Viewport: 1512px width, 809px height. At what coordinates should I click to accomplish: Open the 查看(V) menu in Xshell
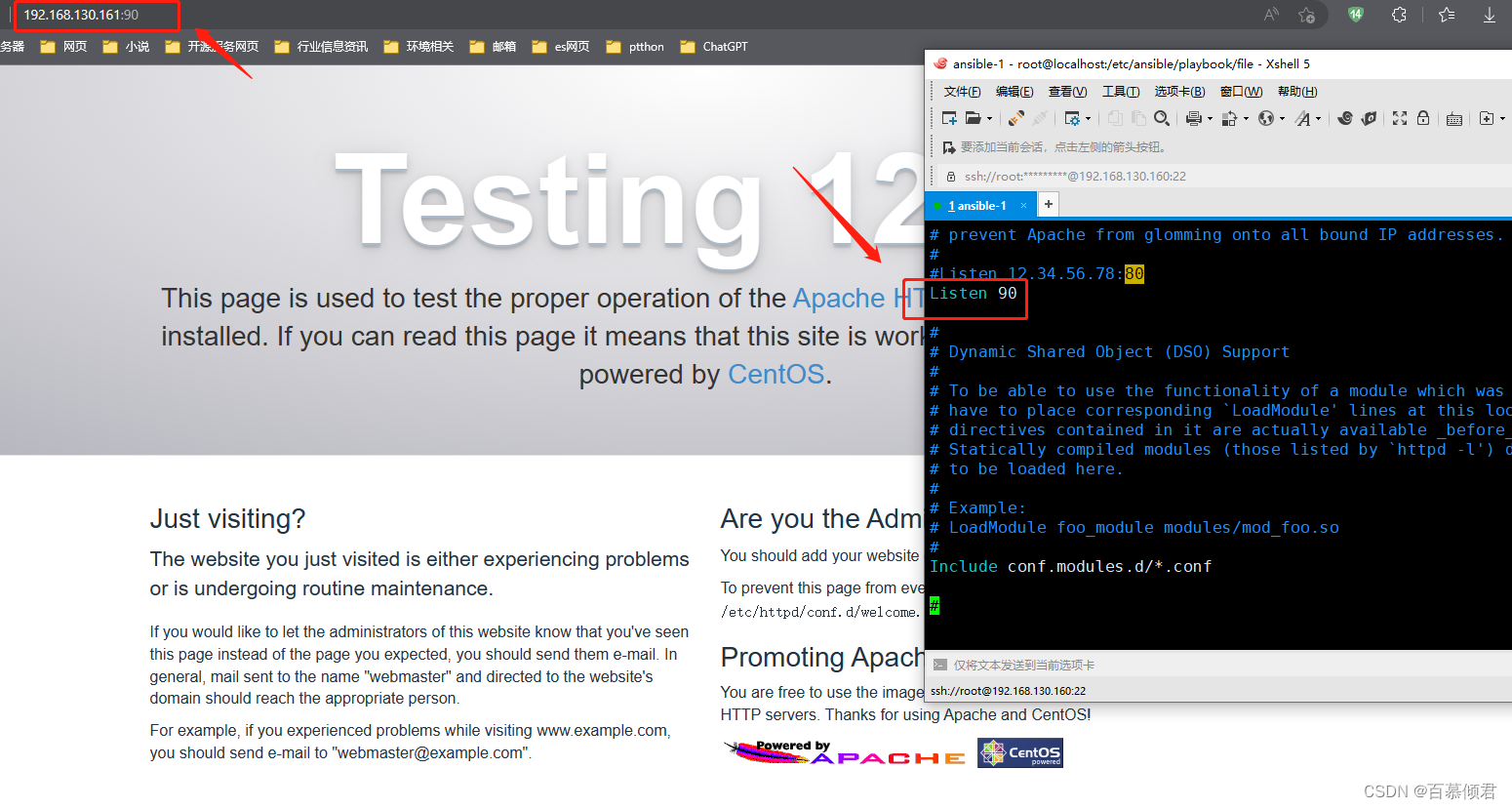pos(1067,92)
